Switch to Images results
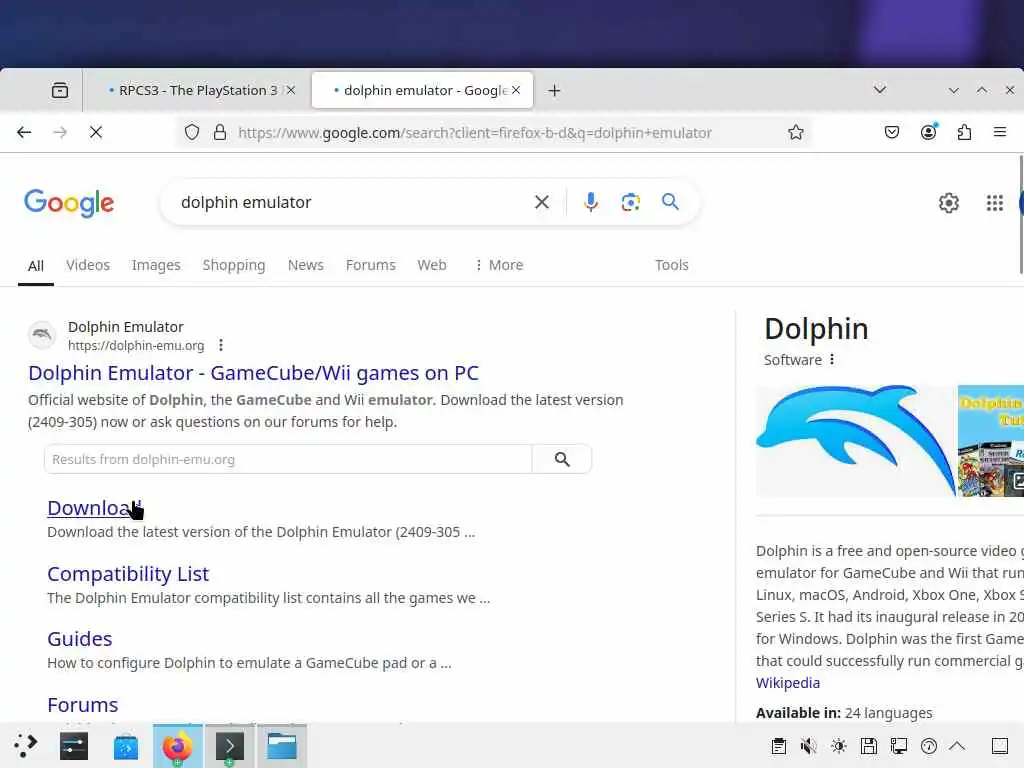The width and height of the screenshot is (1024, 768). coord(156,265)
